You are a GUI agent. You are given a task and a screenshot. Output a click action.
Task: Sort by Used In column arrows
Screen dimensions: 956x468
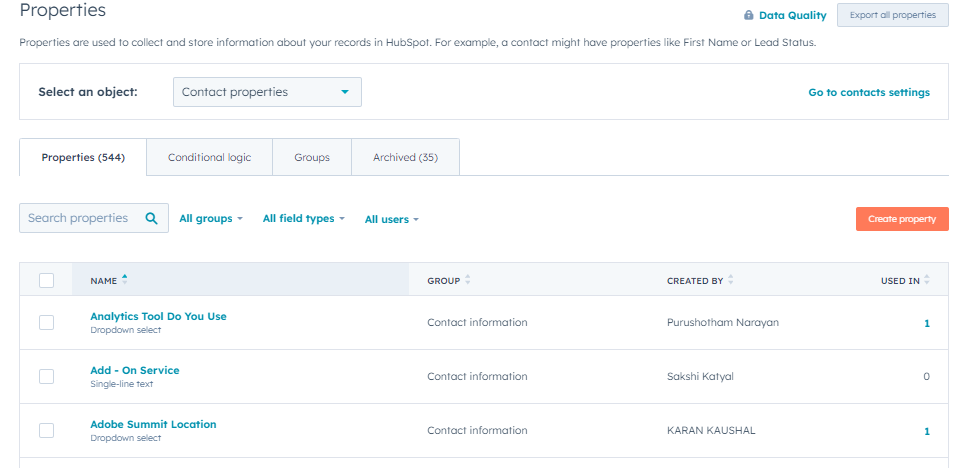click(x=927, y=280)
